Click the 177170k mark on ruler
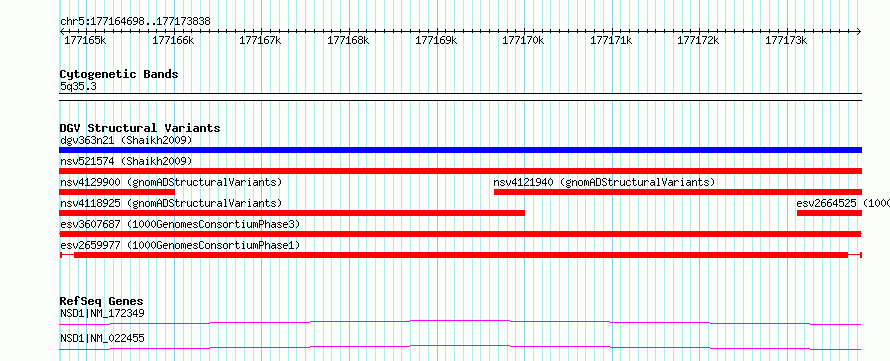The width and height of the screenshot is (890, 361). (524, 41)
